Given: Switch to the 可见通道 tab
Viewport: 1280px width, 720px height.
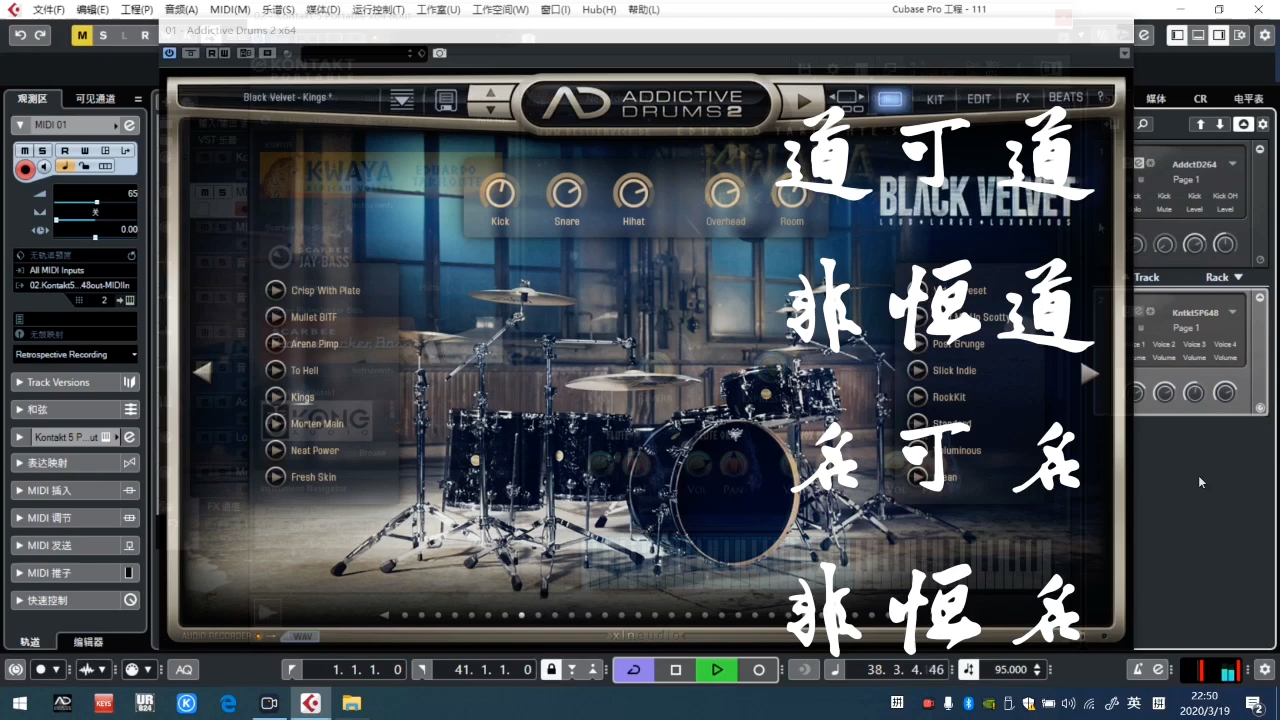Looking at the screenshot, I should (96, 99).
